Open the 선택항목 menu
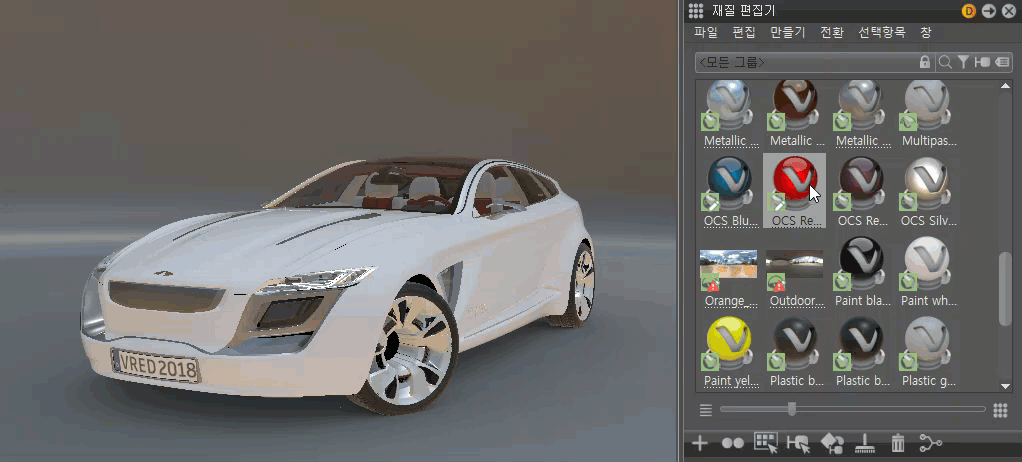 tap(882, 32)
